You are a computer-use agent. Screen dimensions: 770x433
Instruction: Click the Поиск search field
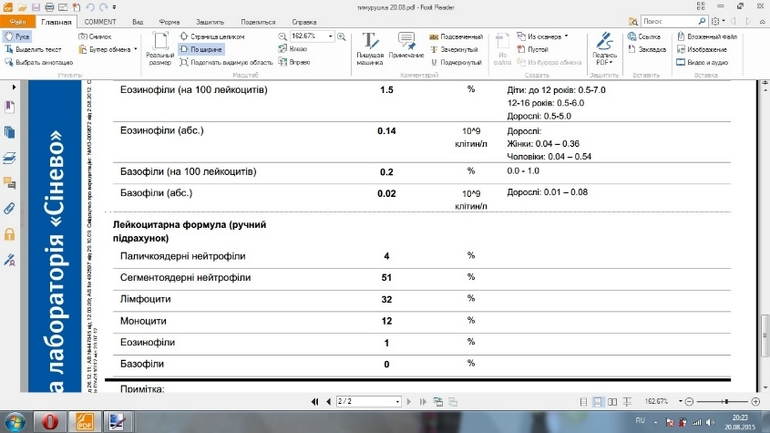tap(668, 21)
